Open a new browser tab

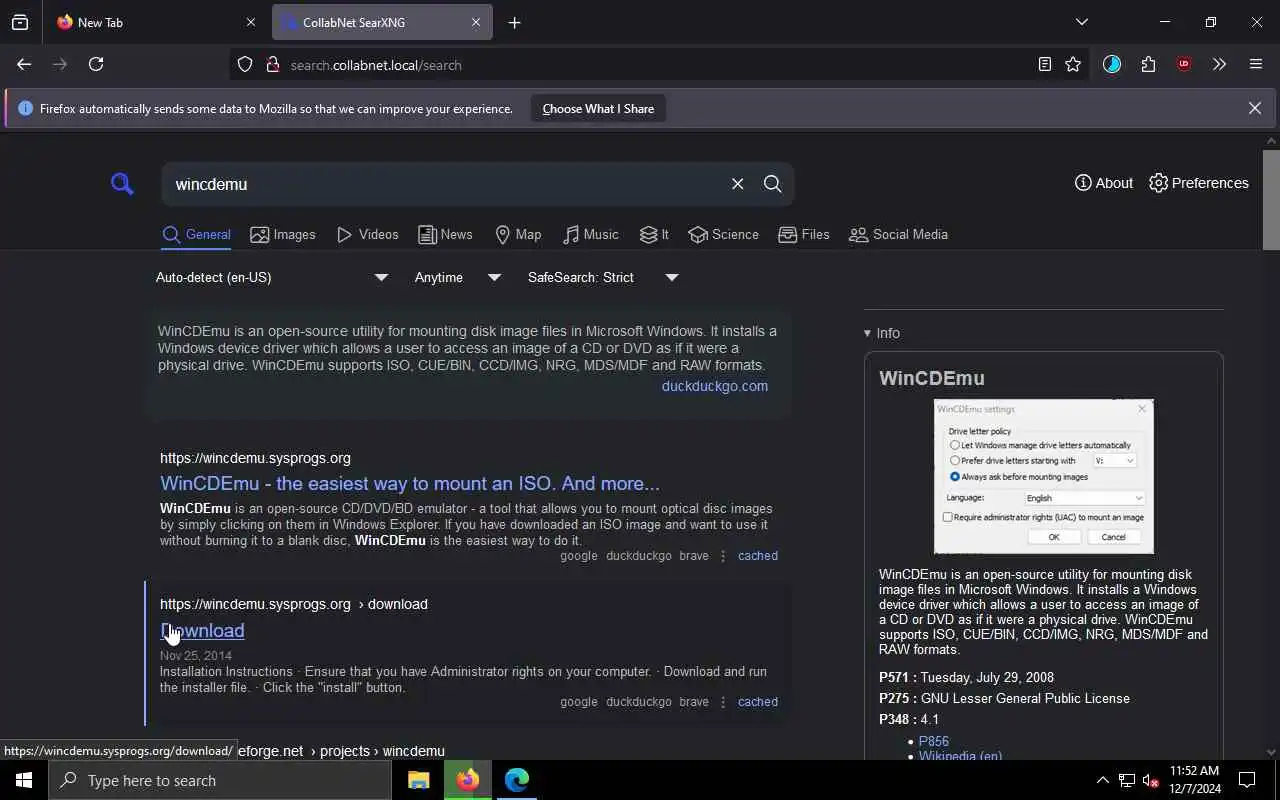(x=514, y=22)
